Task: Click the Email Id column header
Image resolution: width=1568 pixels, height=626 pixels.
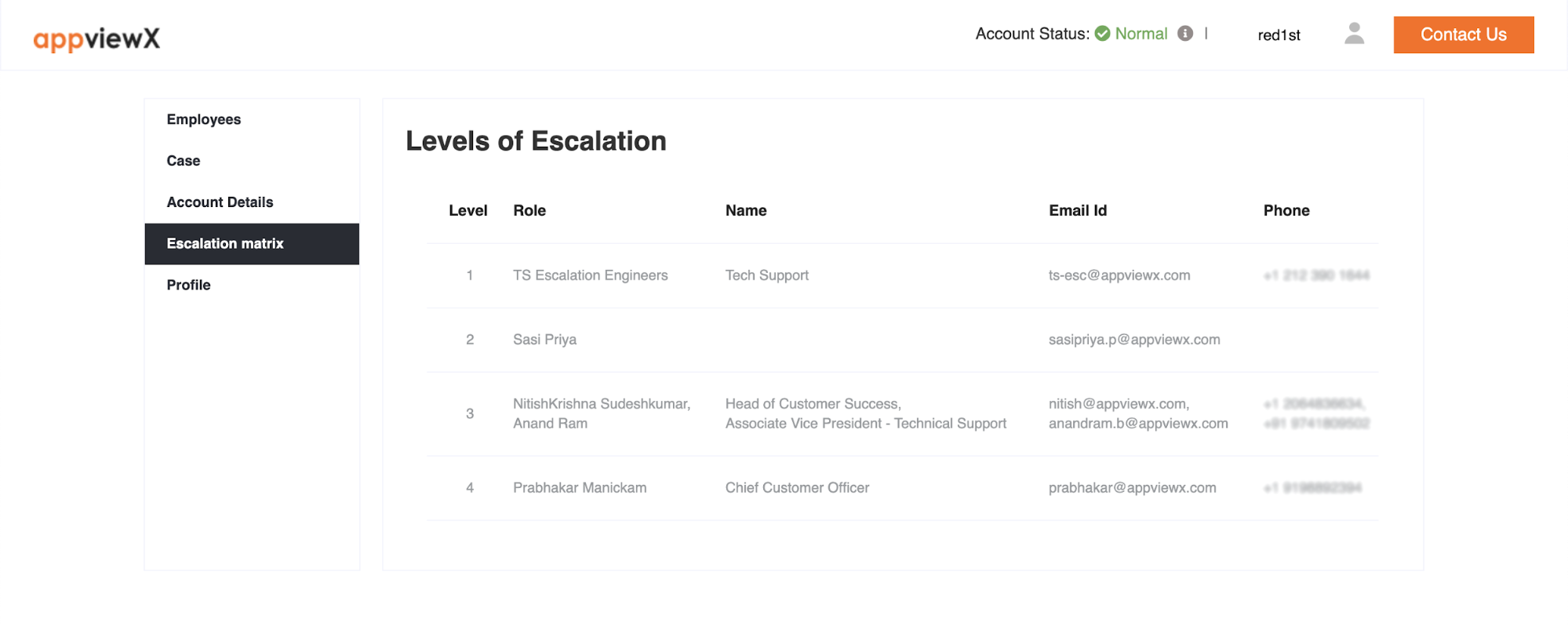Action: point(1077,210)
